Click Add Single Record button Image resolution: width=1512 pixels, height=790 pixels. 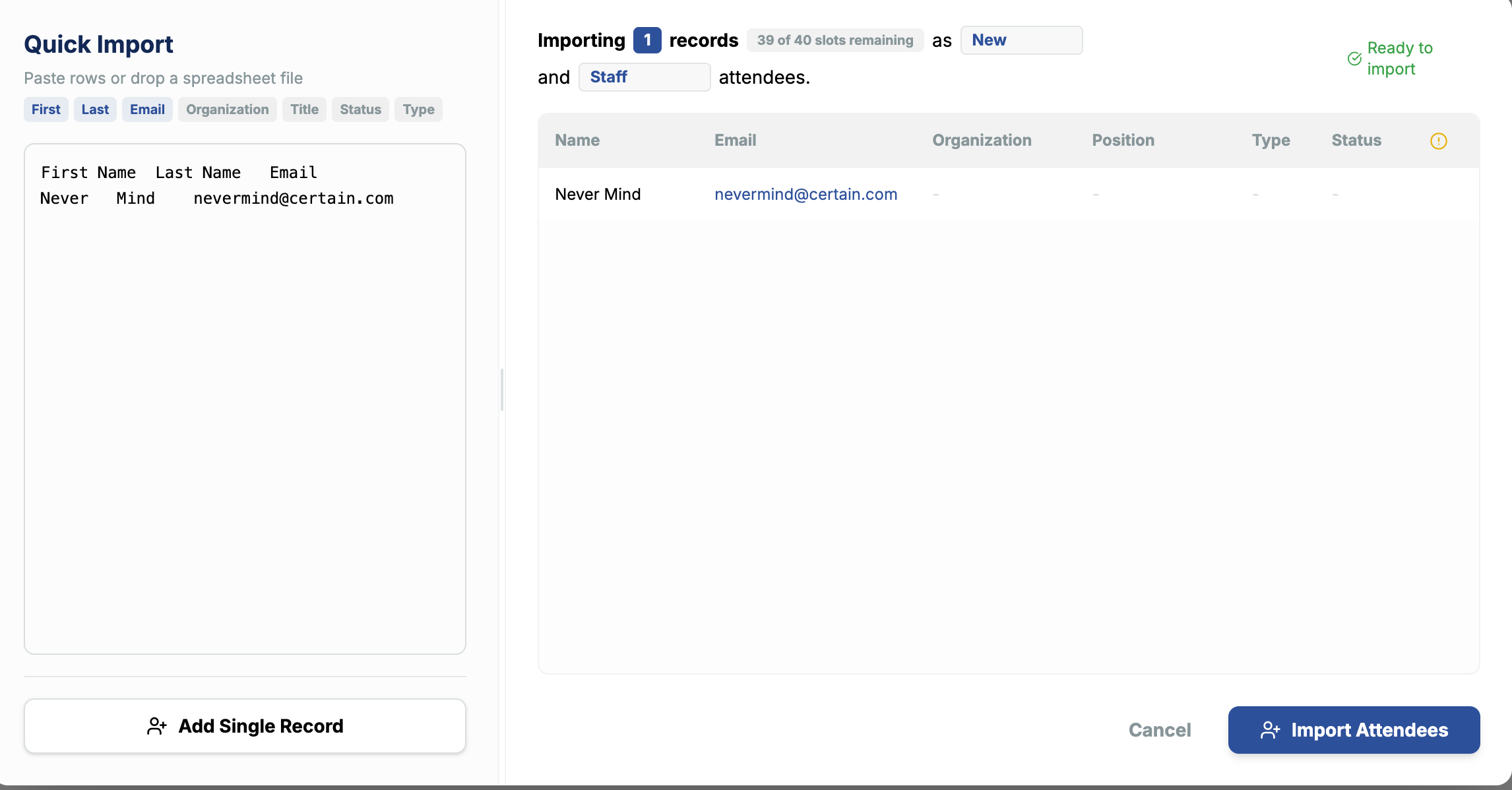pos(245,726)
